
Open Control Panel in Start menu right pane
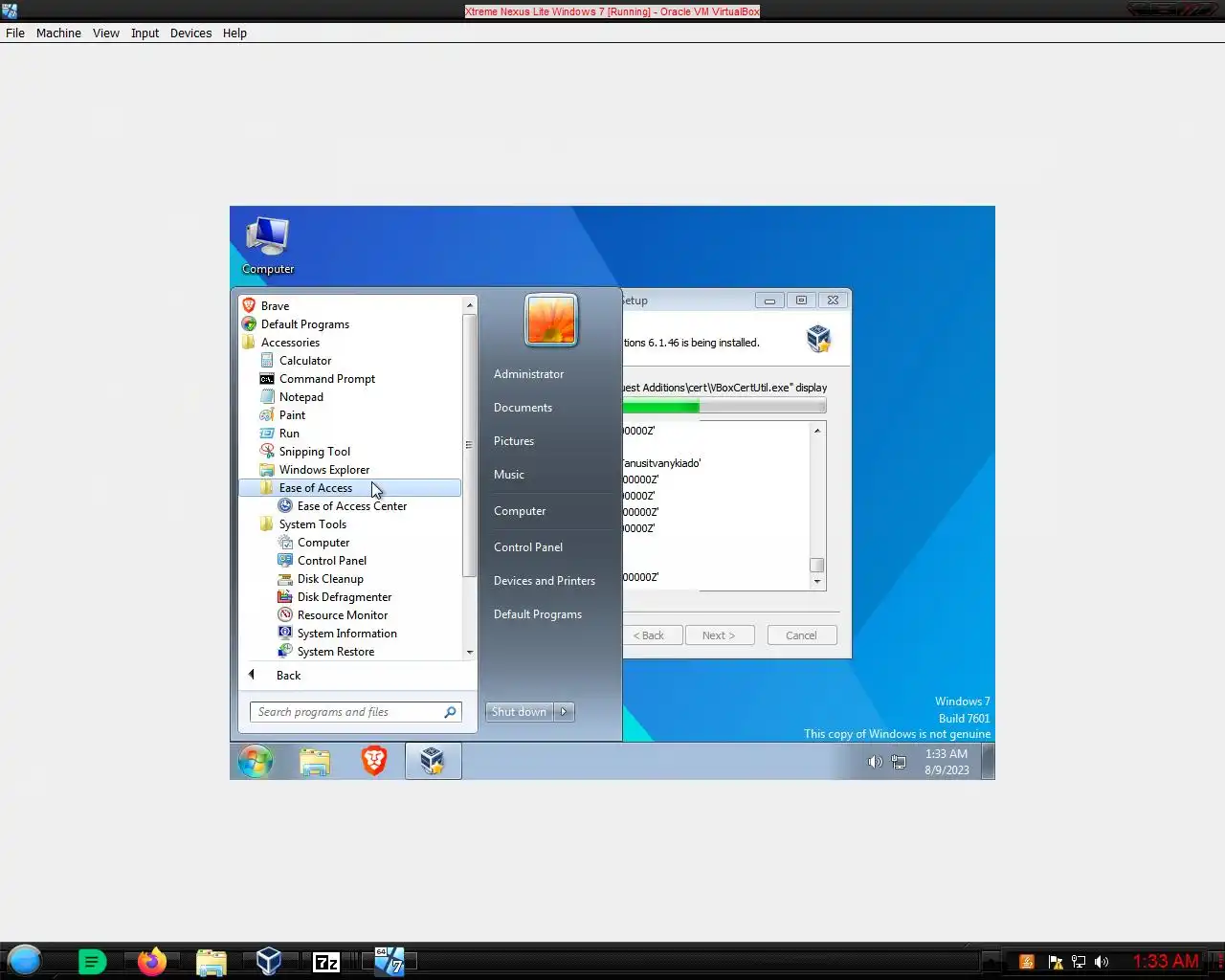pyautogui.click(x=528, y=547)
